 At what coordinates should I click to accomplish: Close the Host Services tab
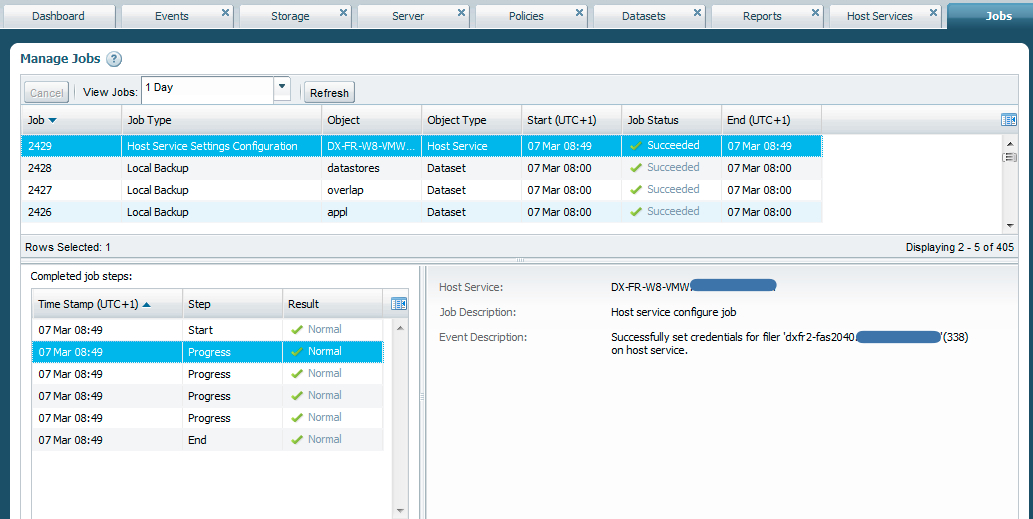coord(933,13)
